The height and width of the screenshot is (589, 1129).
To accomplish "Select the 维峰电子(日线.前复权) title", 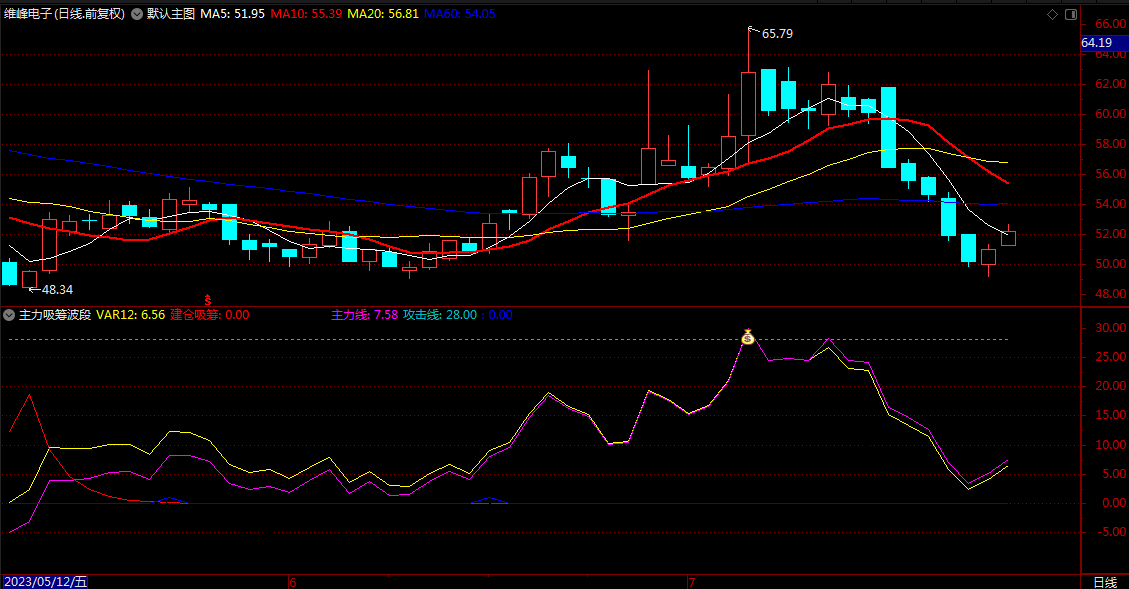I will 65,14.
